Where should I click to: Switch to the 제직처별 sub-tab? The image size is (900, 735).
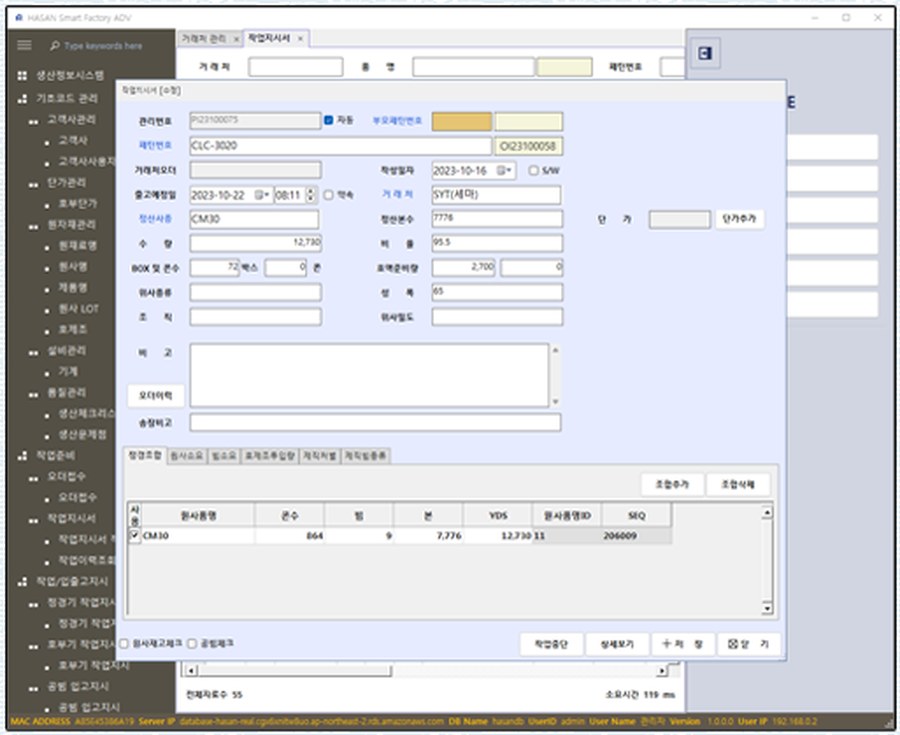320,456
